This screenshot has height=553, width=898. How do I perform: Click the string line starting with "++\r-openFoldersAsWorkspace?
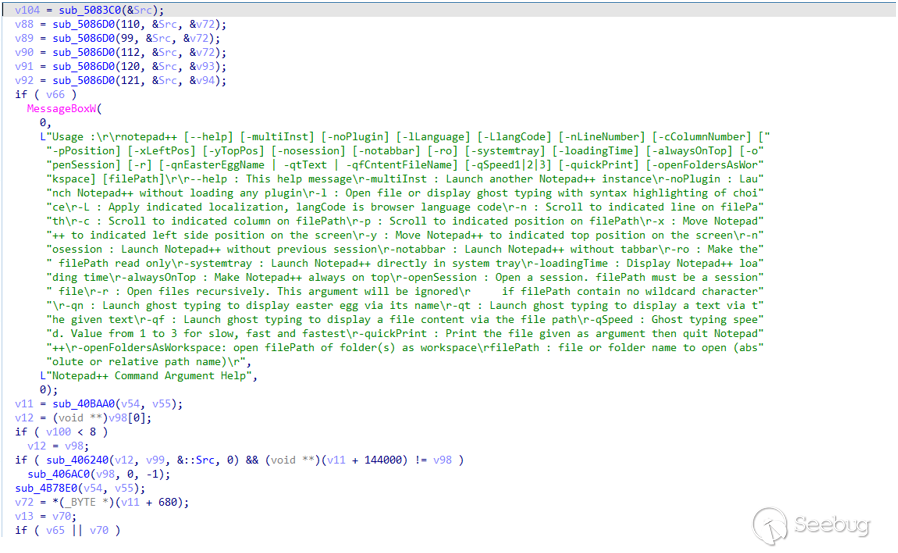(405, 347)
